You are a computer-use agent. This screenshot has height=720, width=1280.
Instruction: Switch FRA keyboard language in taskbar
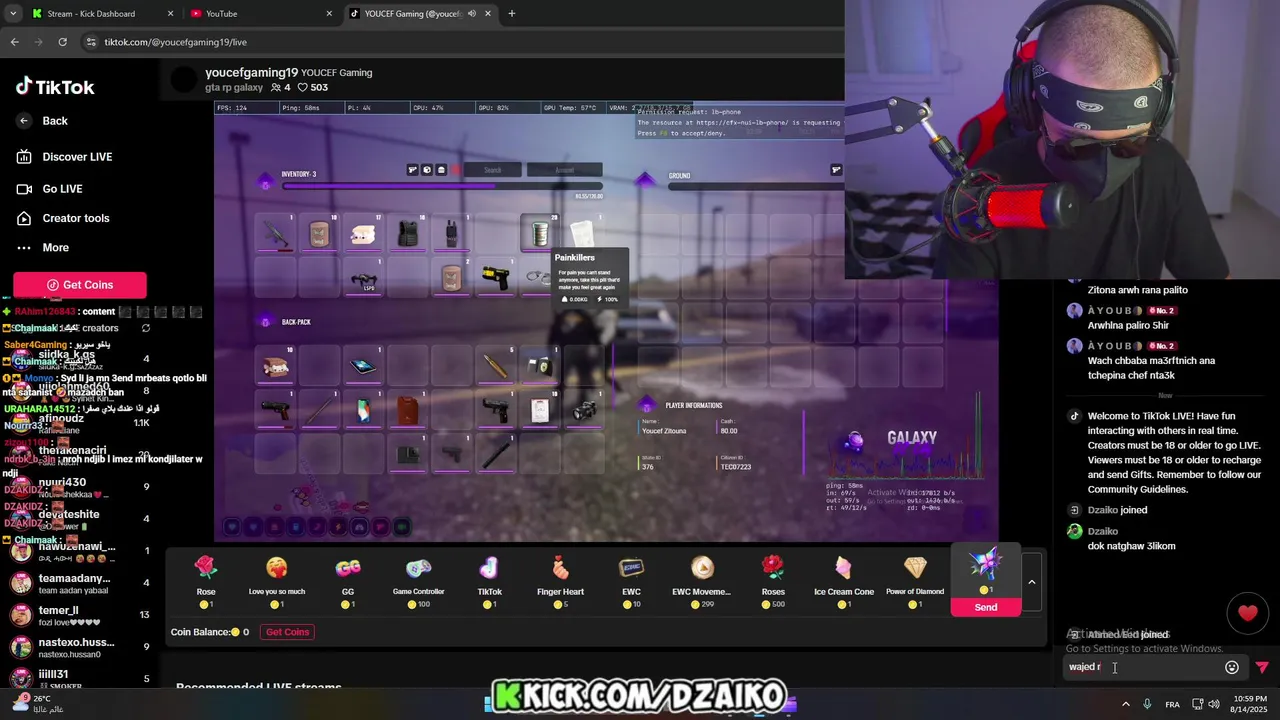(x=1172, y=705)
